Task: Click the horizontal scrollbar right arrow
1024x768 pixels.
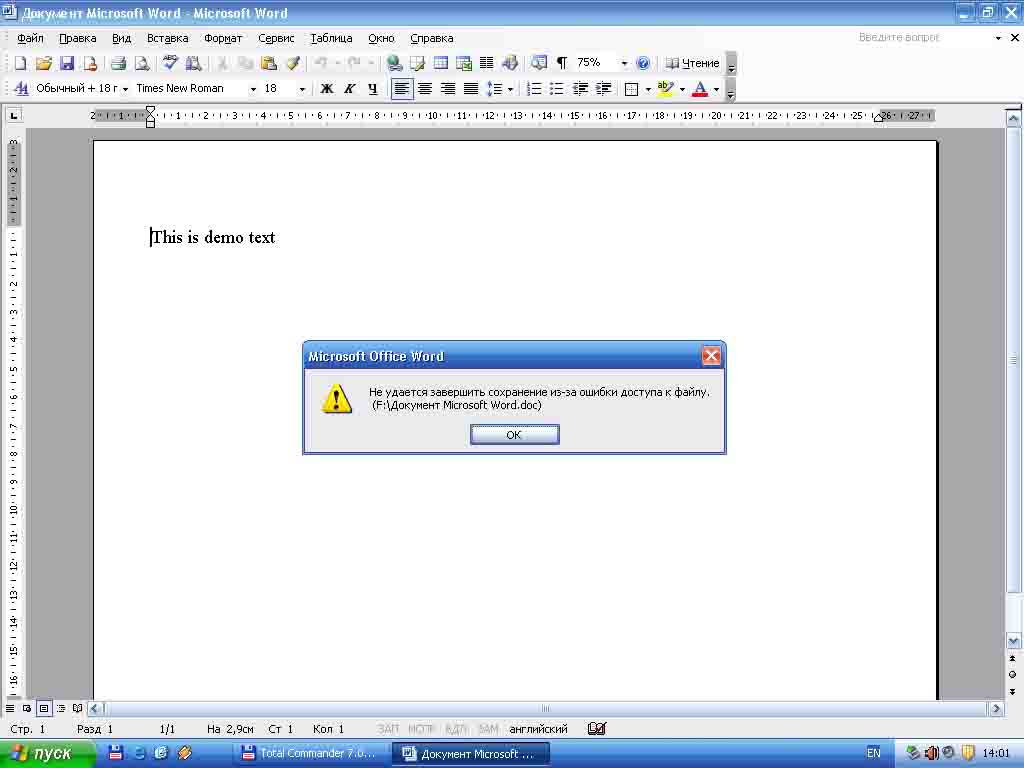Action: pos(996,709)
